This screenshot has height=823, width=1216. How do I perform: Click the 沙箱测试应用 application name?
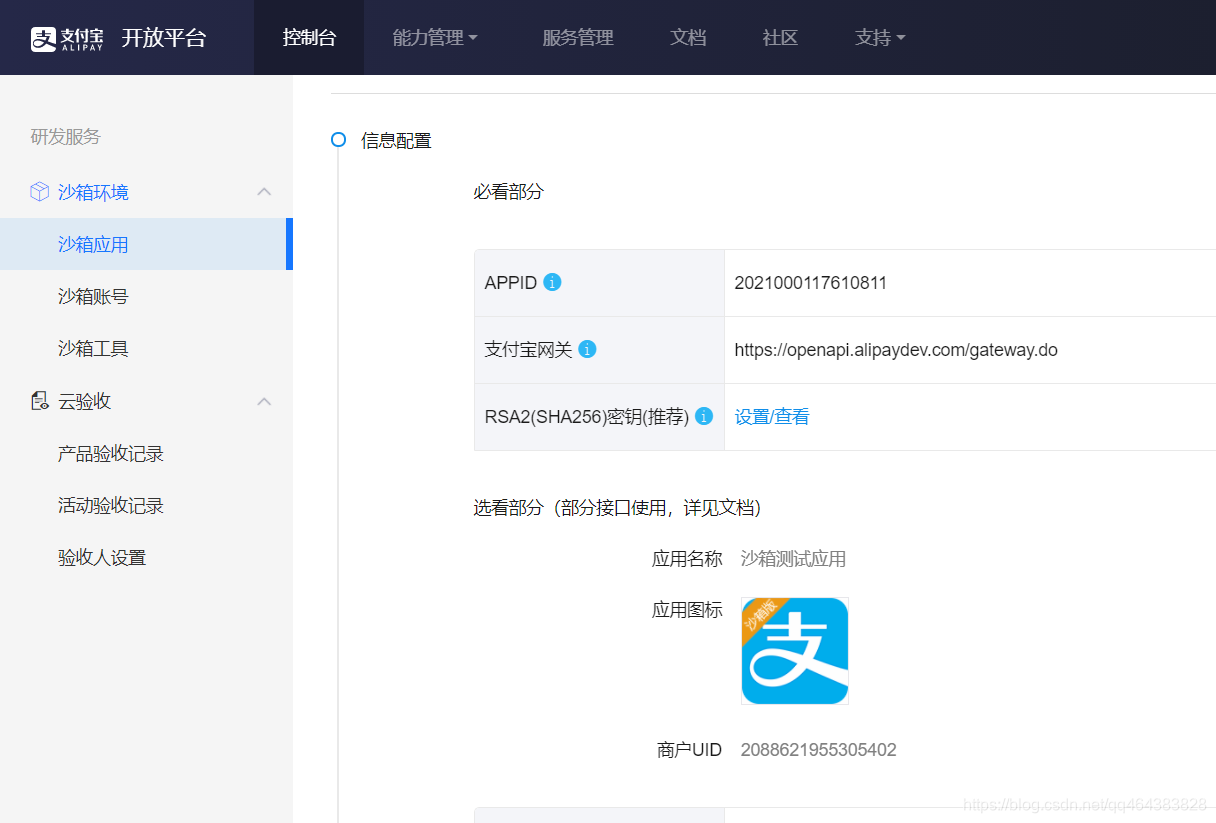point(793,559)
